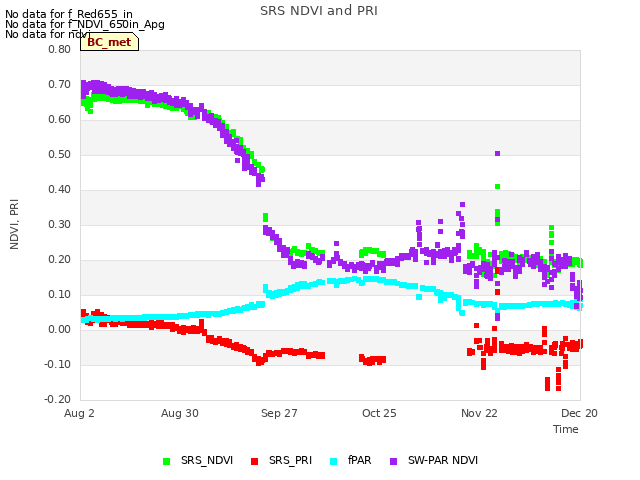Select the SRS_NDVI legend label

pyautogui.click(x=207, y=460)
